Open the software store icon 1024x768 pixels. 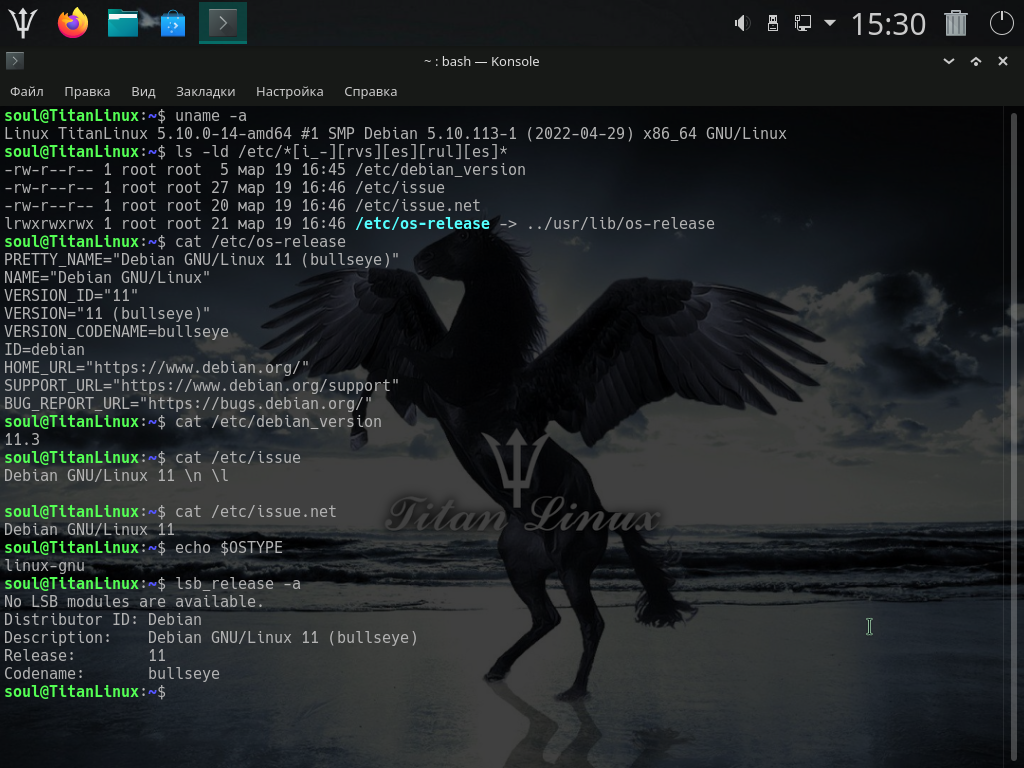click(173, 24)
